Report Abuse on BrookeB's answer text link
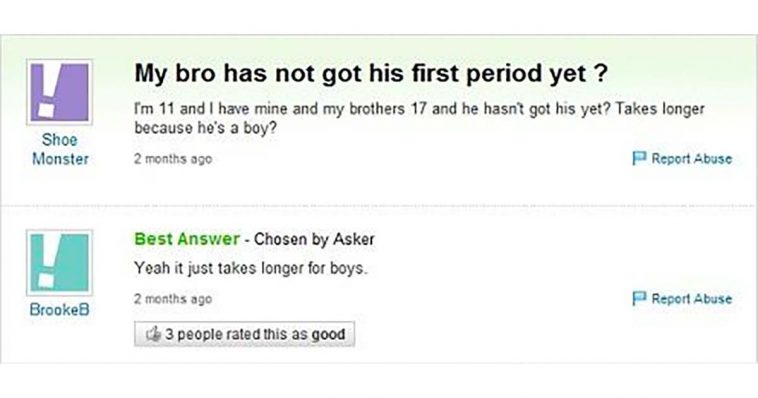Image resolution: width=758 pixels, height=398 pixels. tap(691, 298)
